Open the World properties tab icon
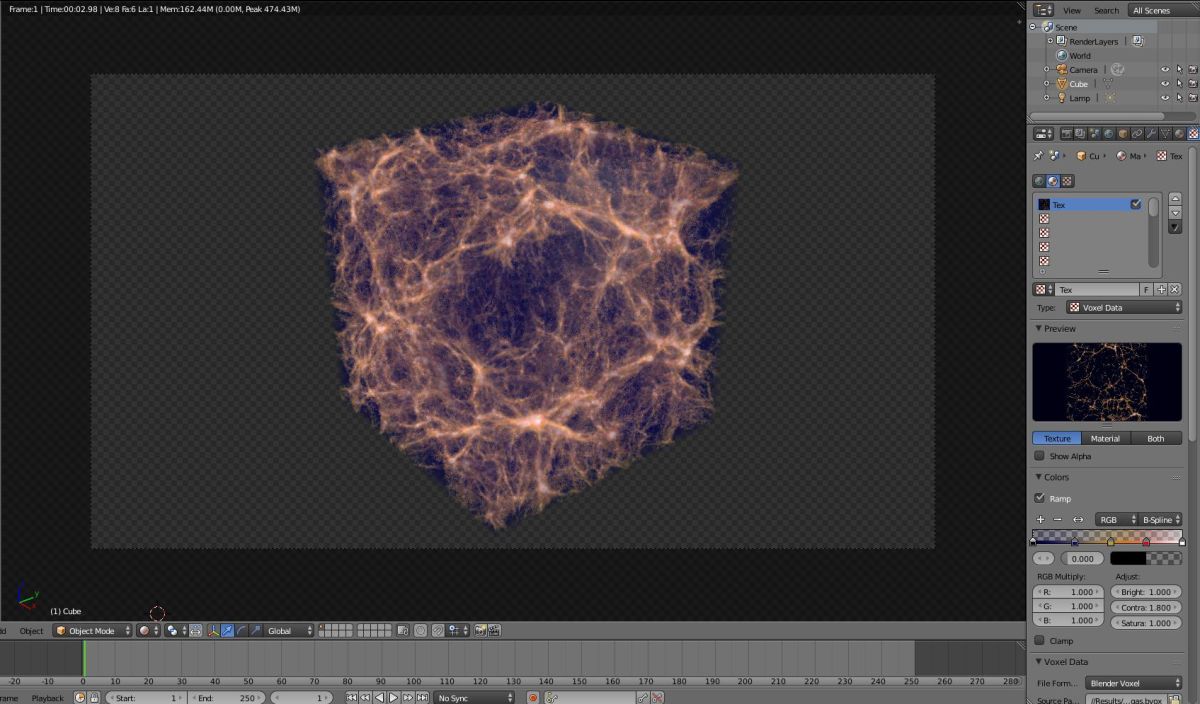 click(1108, 133)
